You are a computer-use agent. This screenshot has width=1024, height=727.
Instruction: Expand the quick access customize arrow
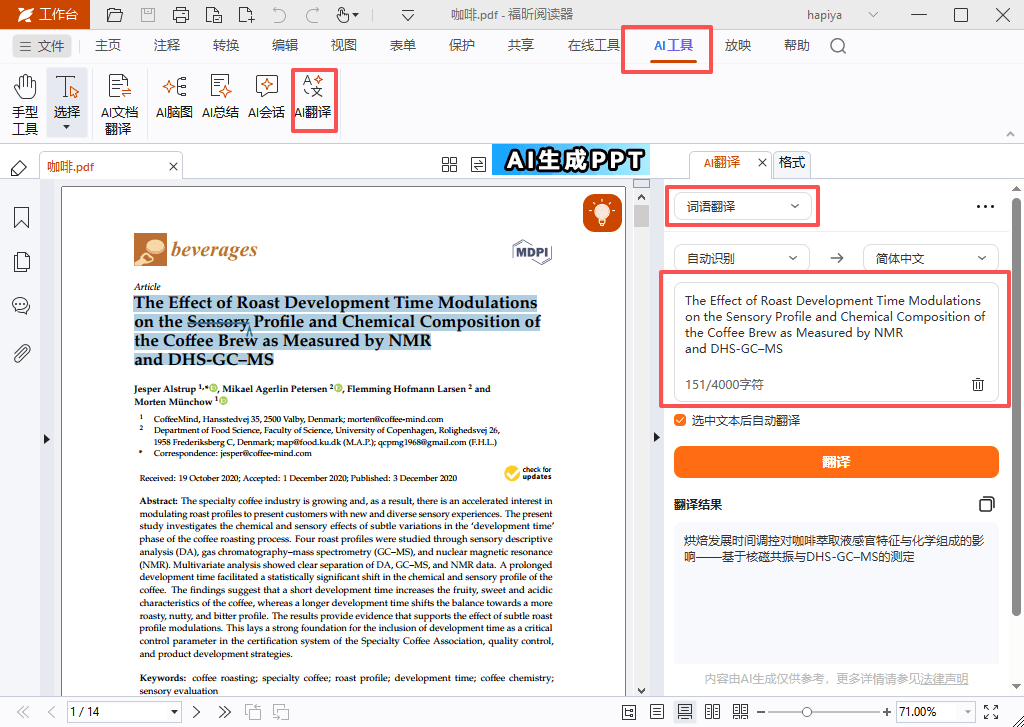coord(408,15)
